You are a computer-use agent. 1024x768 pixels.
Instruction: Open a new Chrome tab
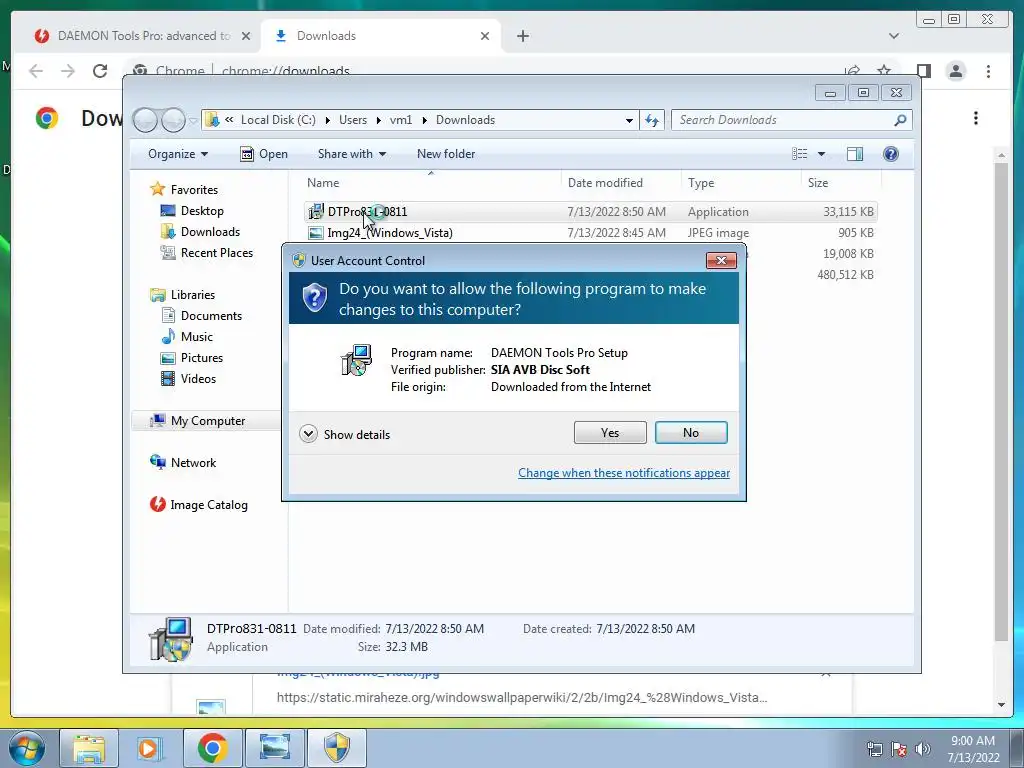coord(522,36)
